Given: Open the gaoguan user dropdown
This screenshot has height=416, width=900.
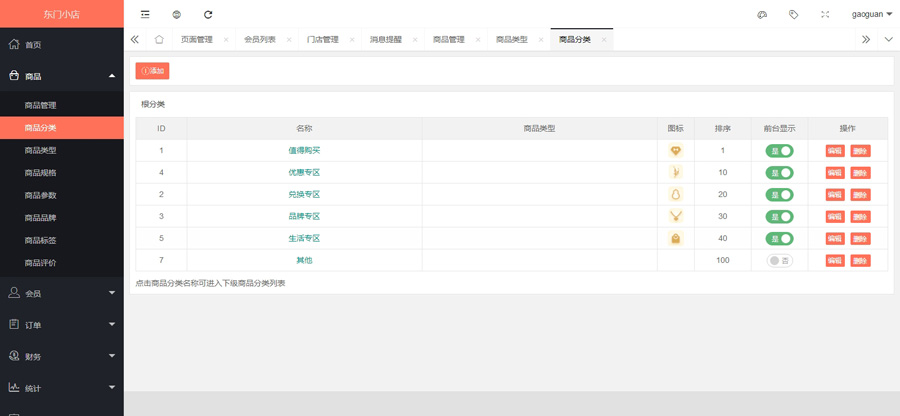Looking at the screenshot, I should (x=872, y=15).
